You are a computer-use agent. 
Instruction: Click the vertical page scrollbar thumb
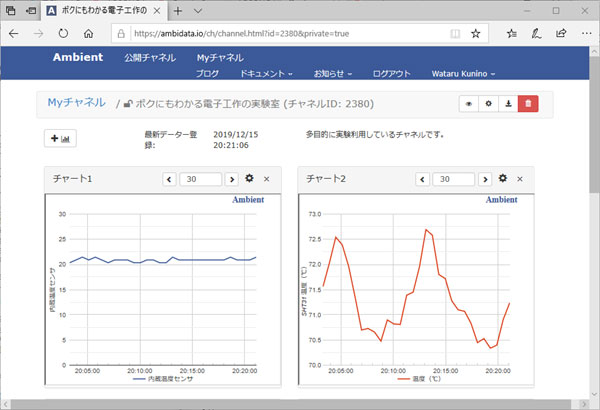point(595,124)
